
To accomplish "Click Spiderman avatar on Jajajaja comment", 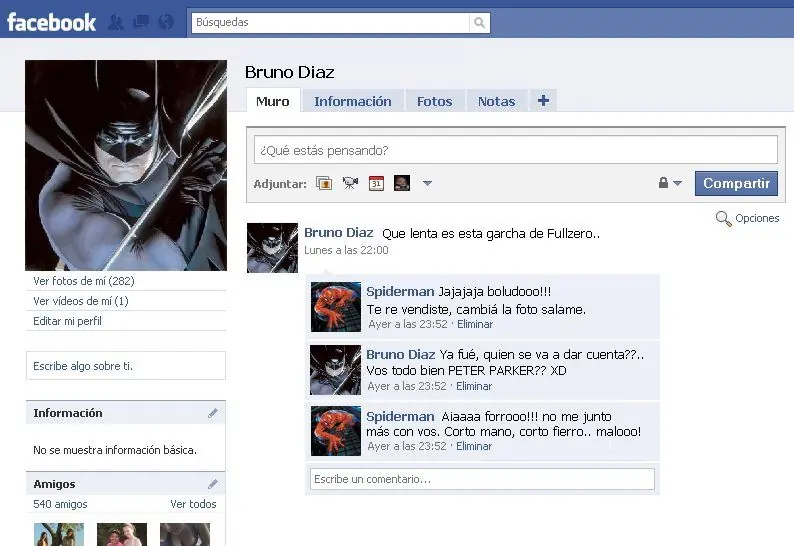I will pyautogui.click(x=336, y=307).
